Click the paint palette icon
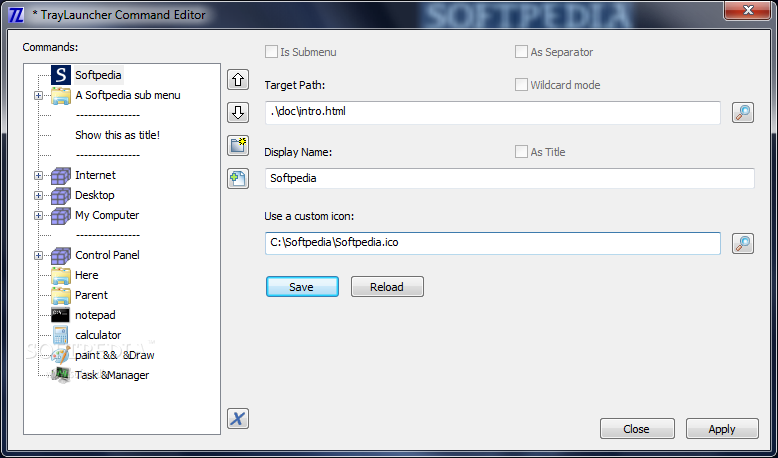This screenshot has height=458, width=778. click(x=61, y=355)
